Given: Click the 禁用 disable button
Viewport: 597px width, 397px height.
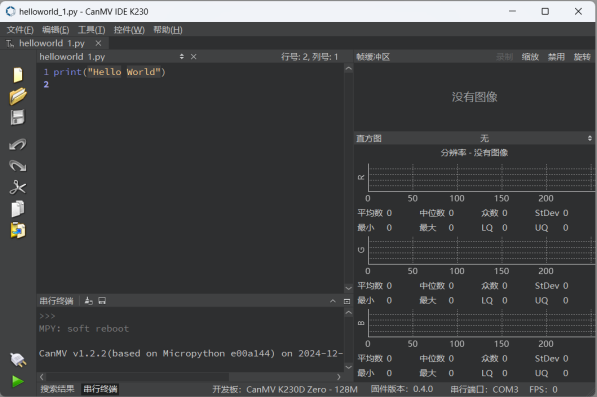Looking at the screenshot, I should (x=556, y=57).
